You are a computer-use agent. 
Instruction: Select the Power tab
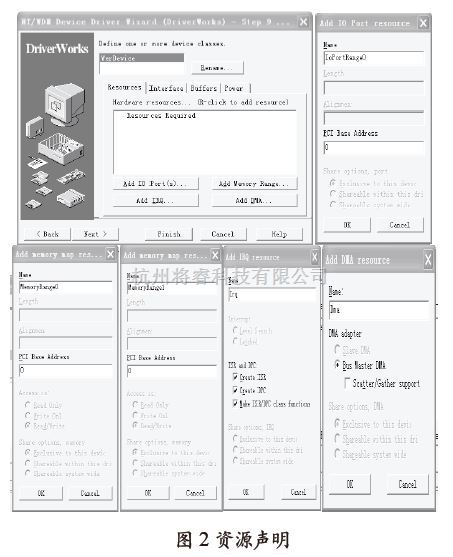point(233,88)
